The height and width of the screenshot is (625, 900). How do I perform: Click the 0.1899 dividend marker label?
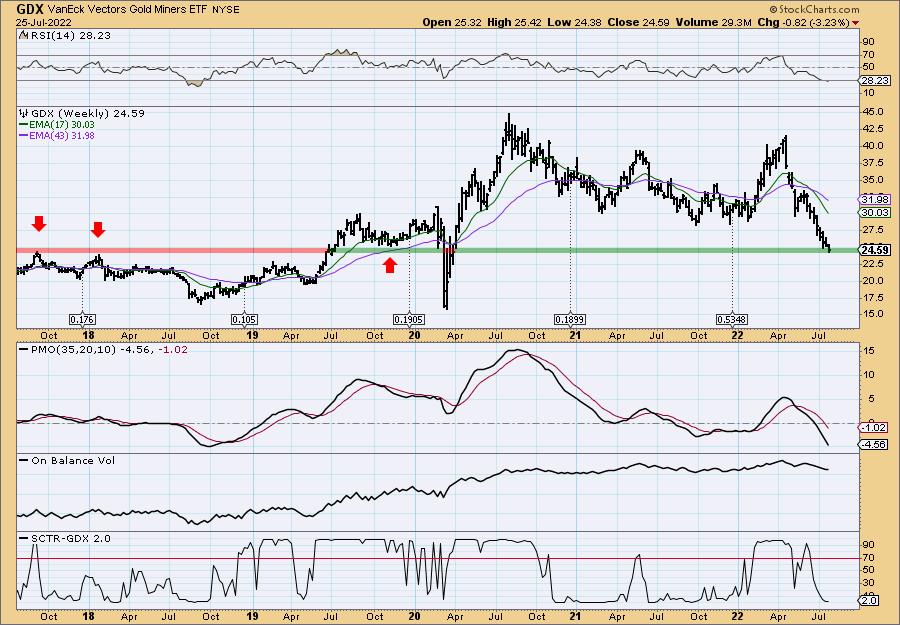(x=570, y=319)
